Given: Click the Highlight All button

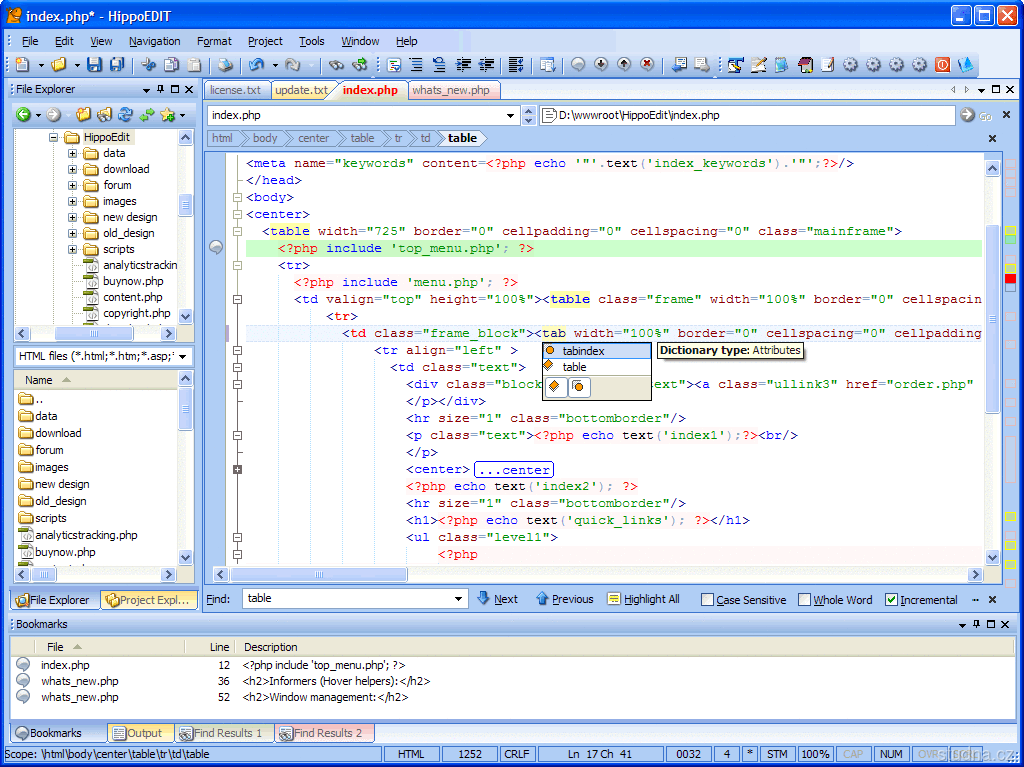Looking at the screenshot, I should click(643, 599).
